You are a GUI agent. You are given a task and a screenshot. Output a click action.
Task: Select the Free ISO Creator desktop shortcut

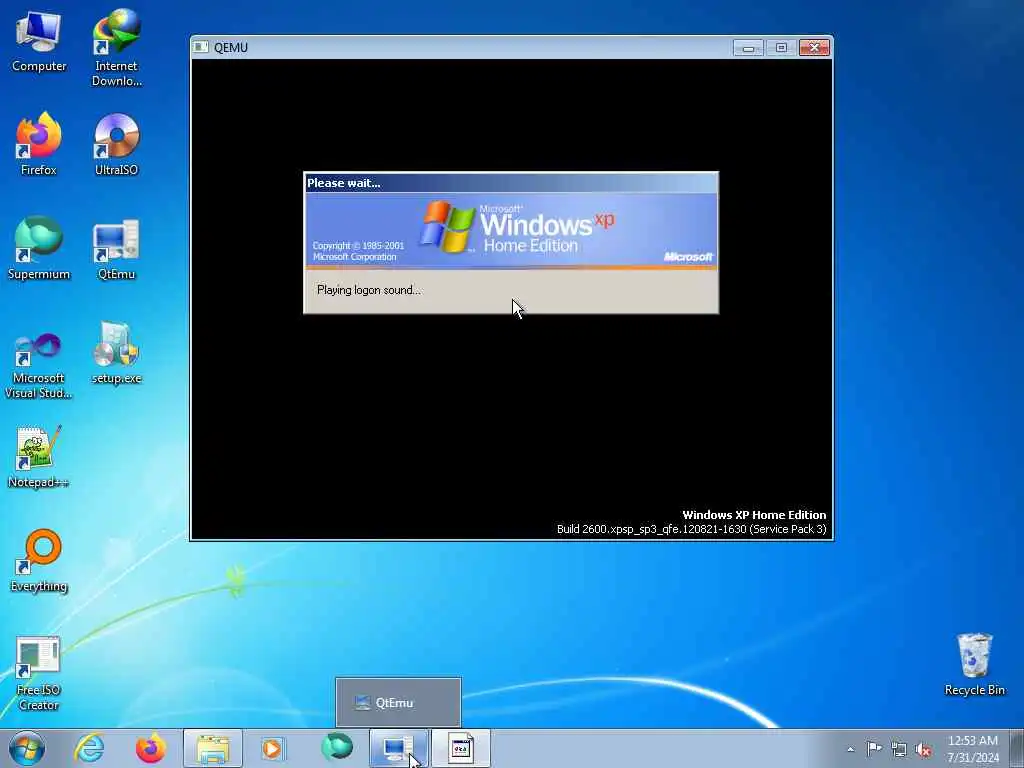pyautogui.click(x=39, y=673)
